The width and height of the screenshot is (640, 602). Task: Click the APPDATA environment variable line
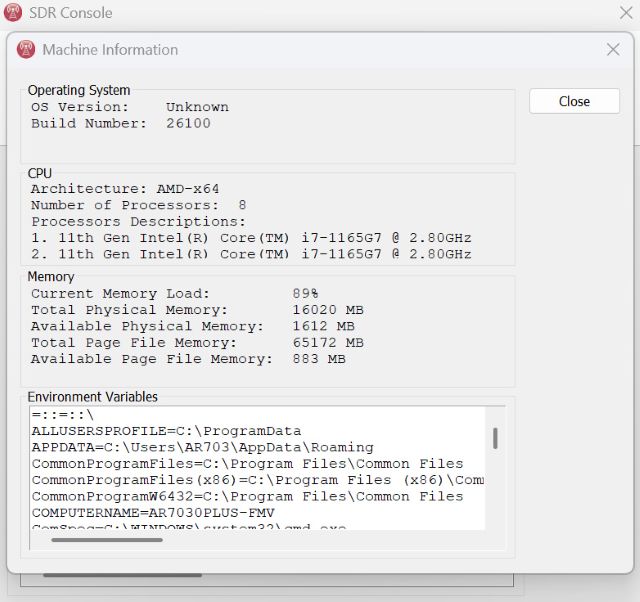pyautogui.click(x=202, y=447)
